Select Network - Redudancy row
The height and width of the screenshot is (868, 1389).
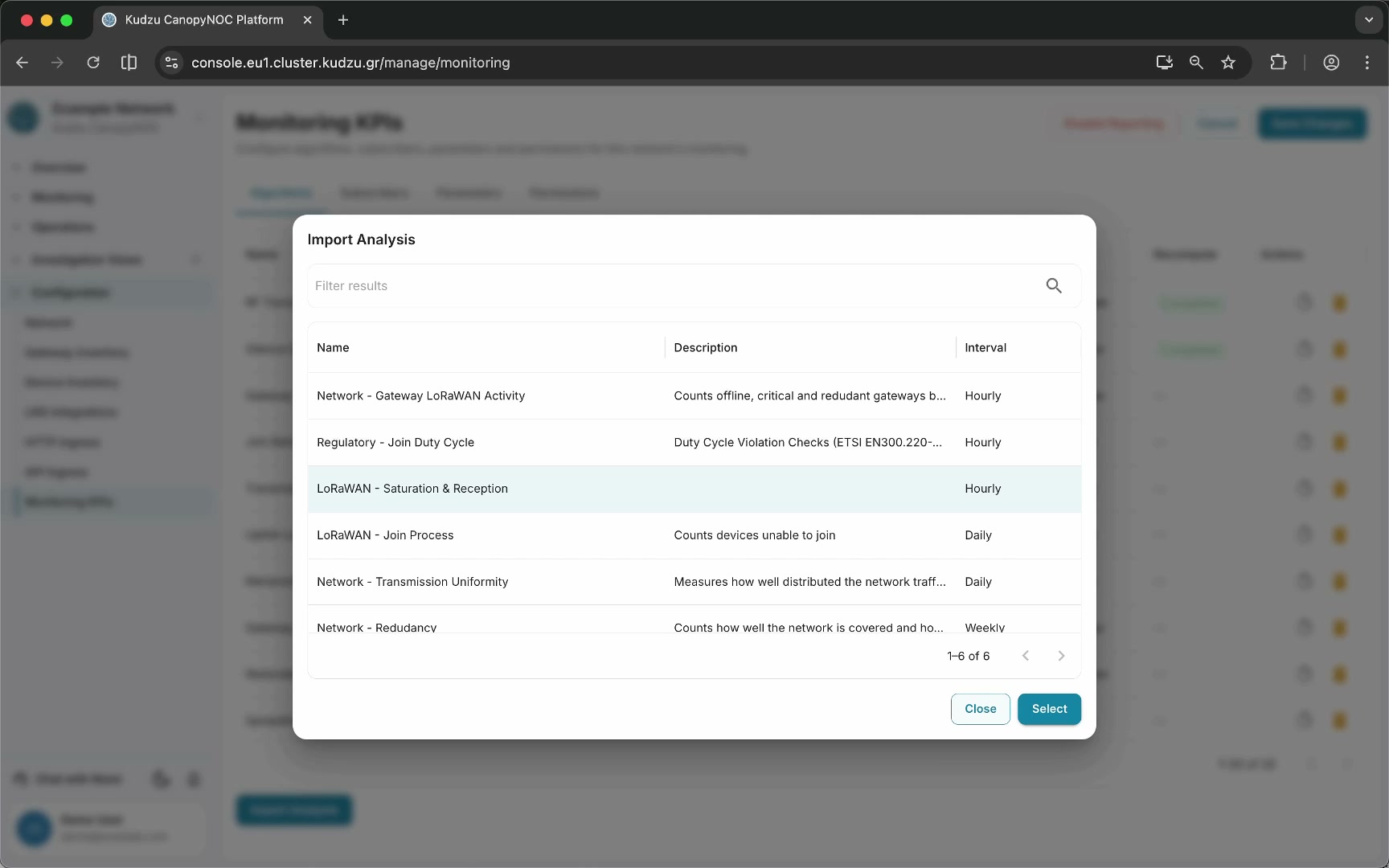point(694,620)
